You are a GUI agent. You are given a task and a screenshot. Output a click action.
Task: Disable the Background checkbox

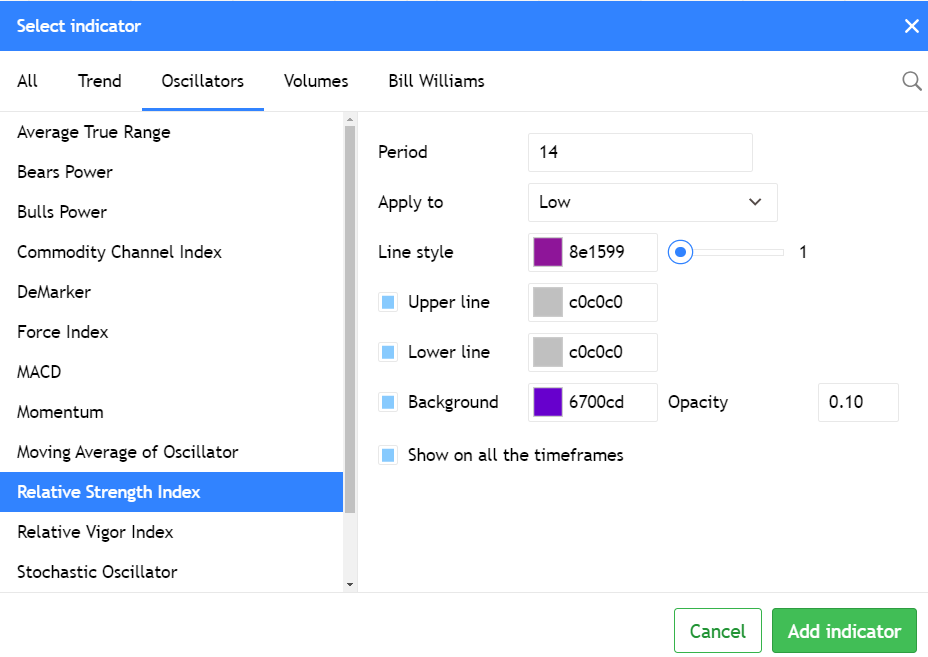(x=388, y=402)
